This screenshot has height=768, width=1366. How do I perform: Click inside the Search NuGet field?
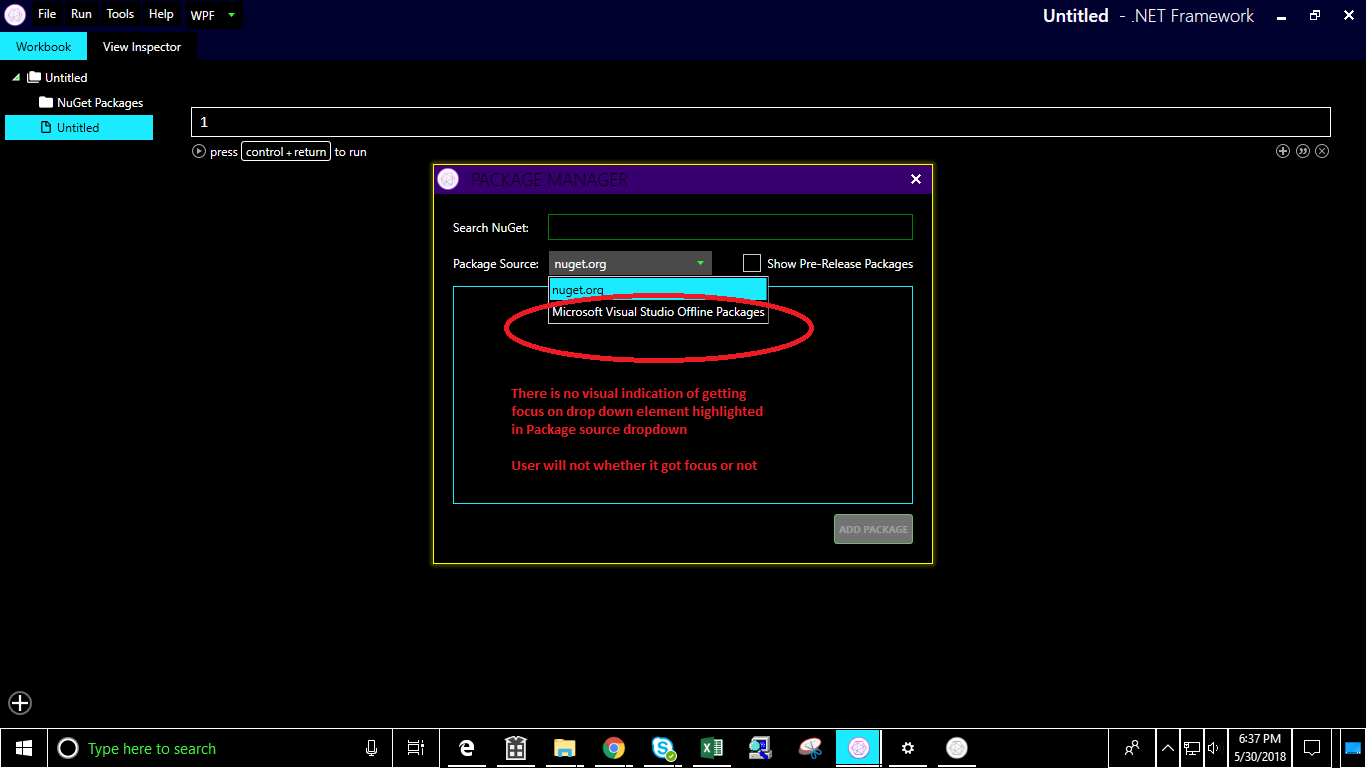729,227
